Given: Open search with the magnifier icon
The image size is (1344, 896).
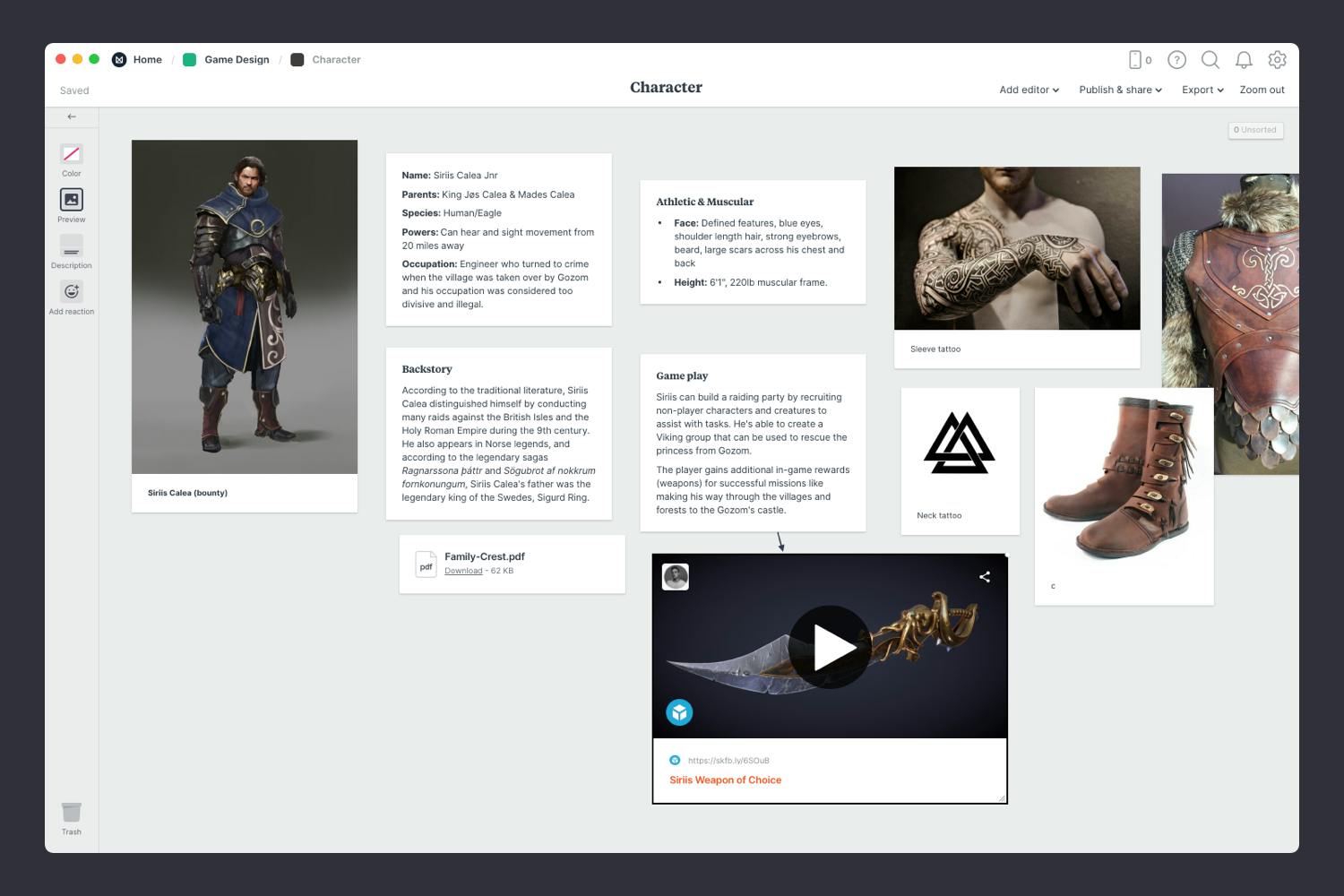Looking at the screenshot, I should (x=1210, y=60).
